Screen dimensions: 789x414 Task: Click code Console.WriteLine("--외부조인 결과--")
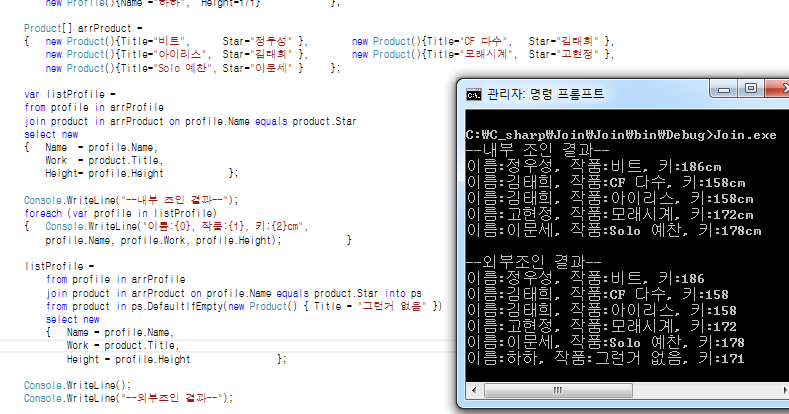(x=129, y=398)
